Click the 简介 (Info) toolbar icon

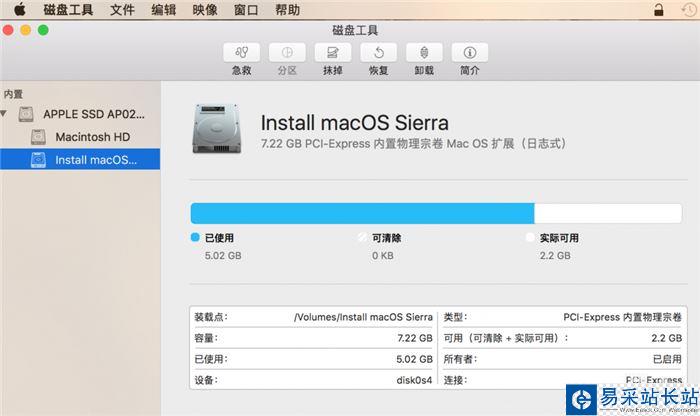[x=470, y=53]
